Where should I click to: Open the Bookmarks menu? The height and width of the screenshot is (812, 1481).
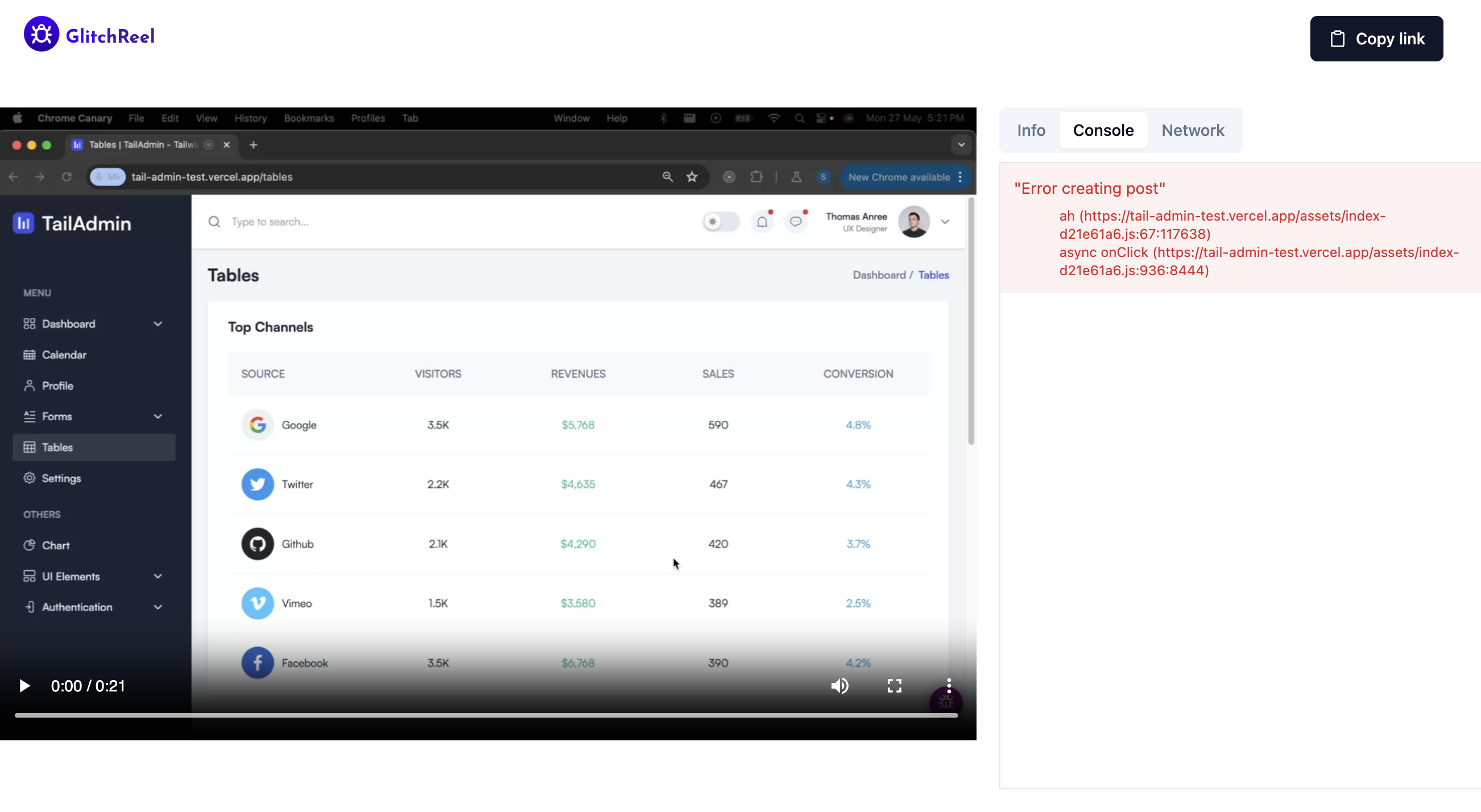309,118
